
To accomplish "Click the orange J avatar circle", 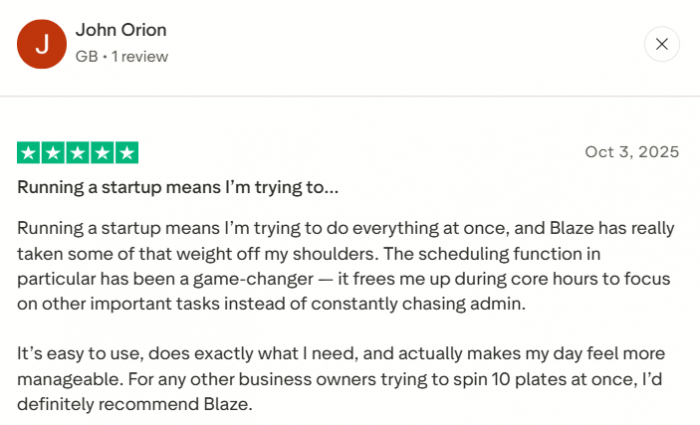I will 41,44.
